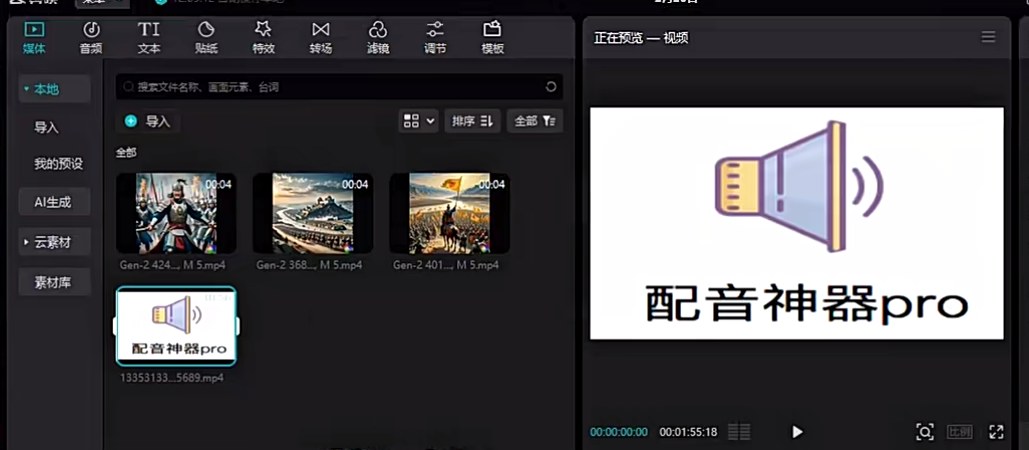
Task: Click the 导入 import button with plus icon
Action: tap(148, 121)
